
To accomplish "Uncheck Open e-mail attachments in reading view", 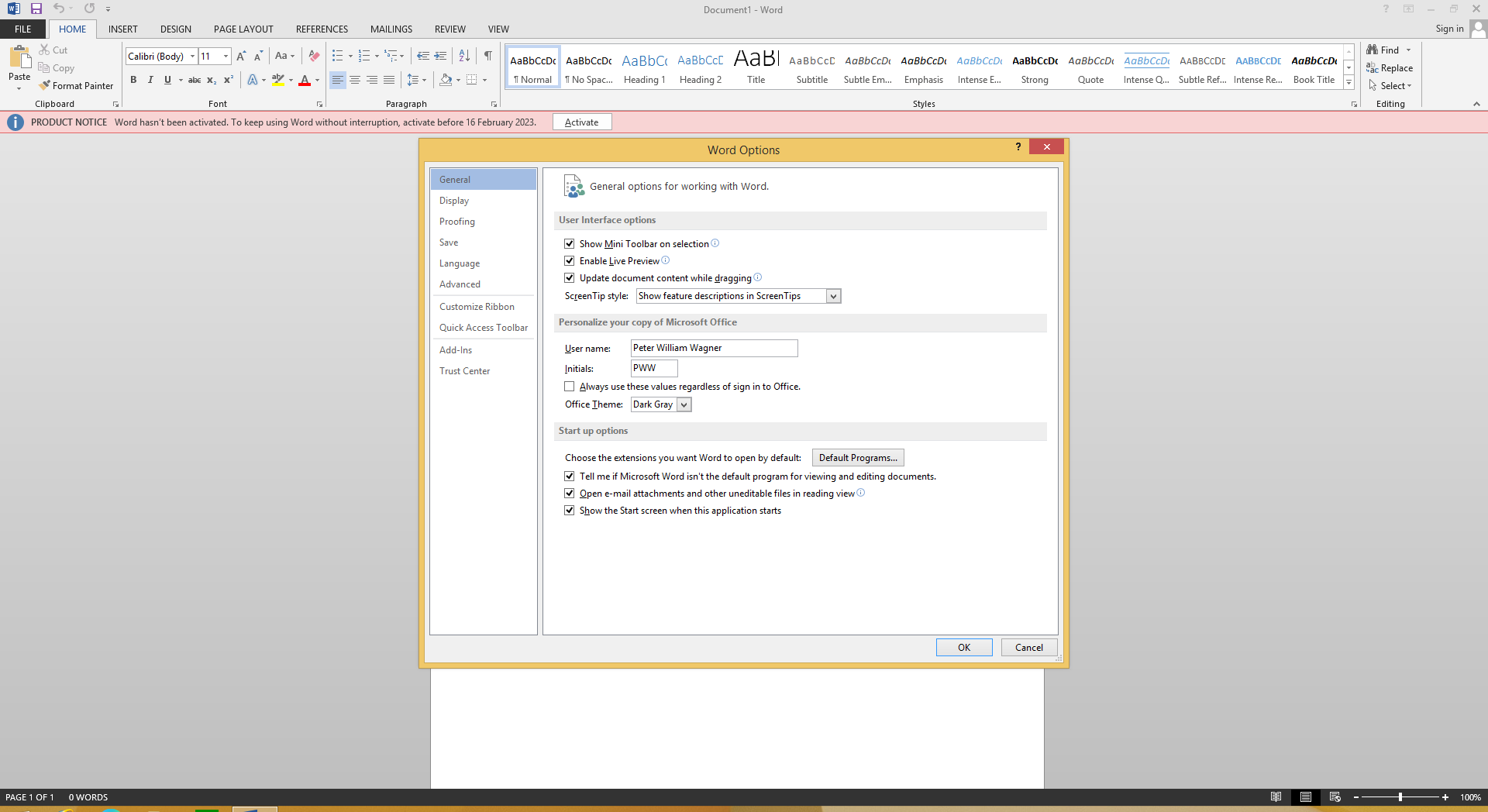I will [570, 493].
